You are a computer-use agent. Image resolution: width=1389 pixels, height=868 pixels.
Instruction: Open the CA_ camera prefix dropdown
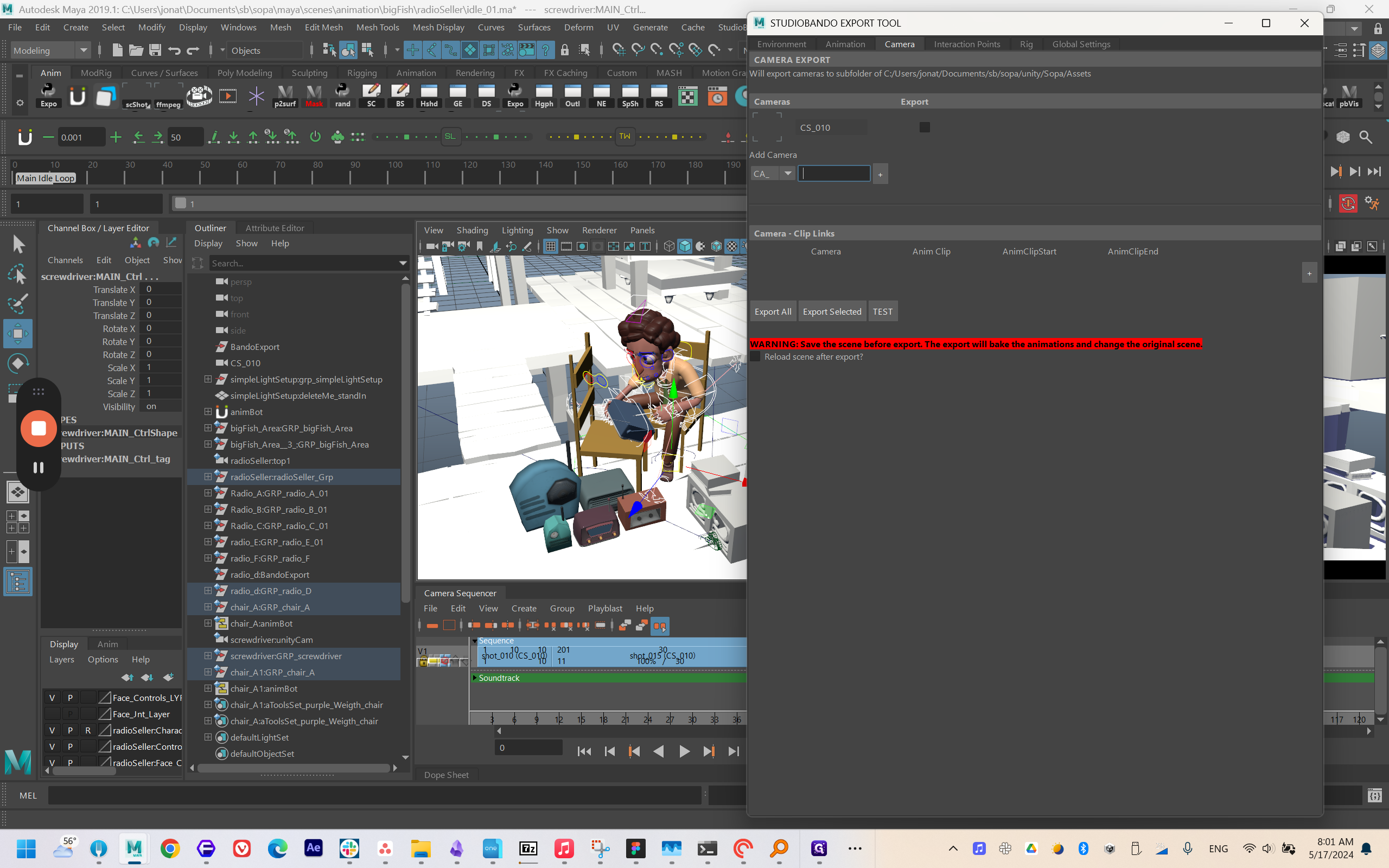click(x=787, y=174)
